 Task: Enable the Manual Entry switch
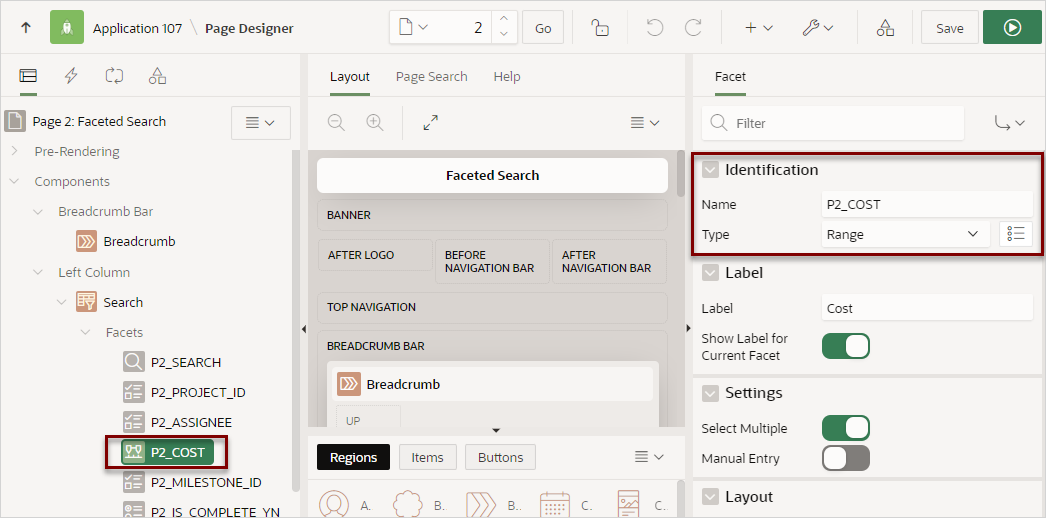pos(846,458)
